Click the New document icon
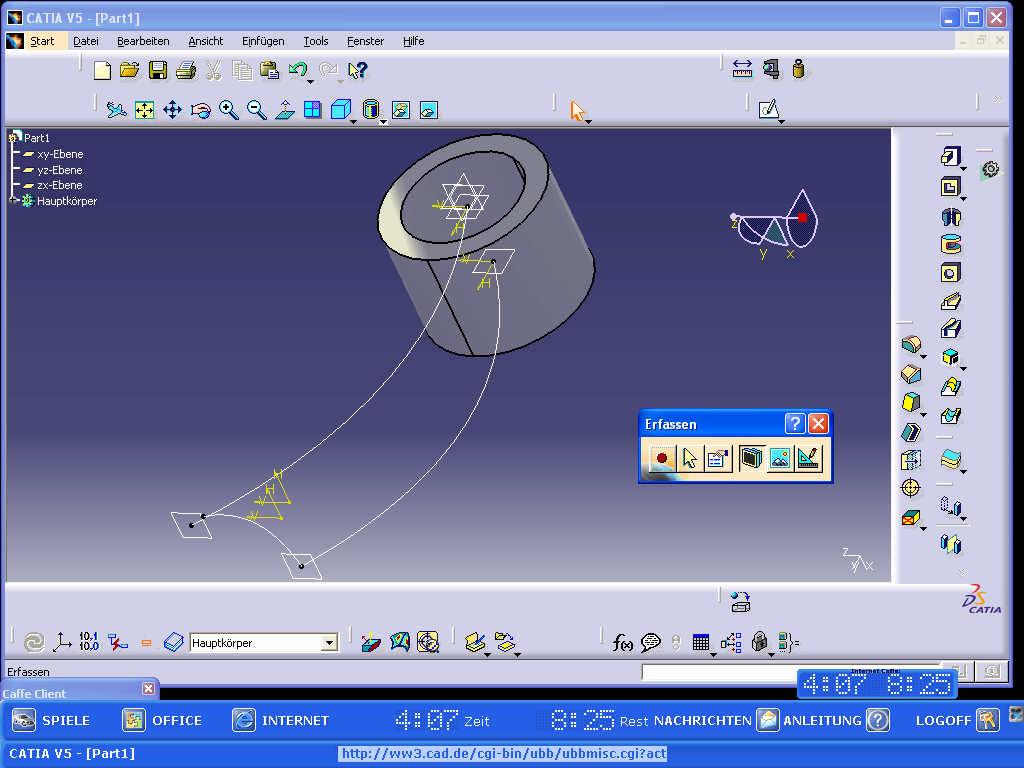This screenshot has height=768, width=1024. tap(102, 70)
